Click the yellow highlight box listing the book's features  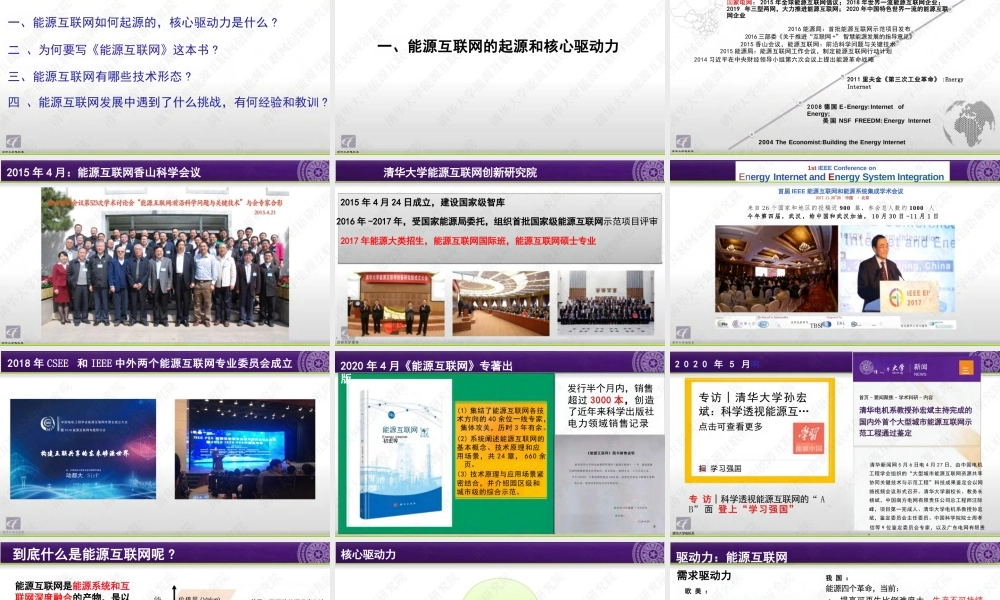500,448
